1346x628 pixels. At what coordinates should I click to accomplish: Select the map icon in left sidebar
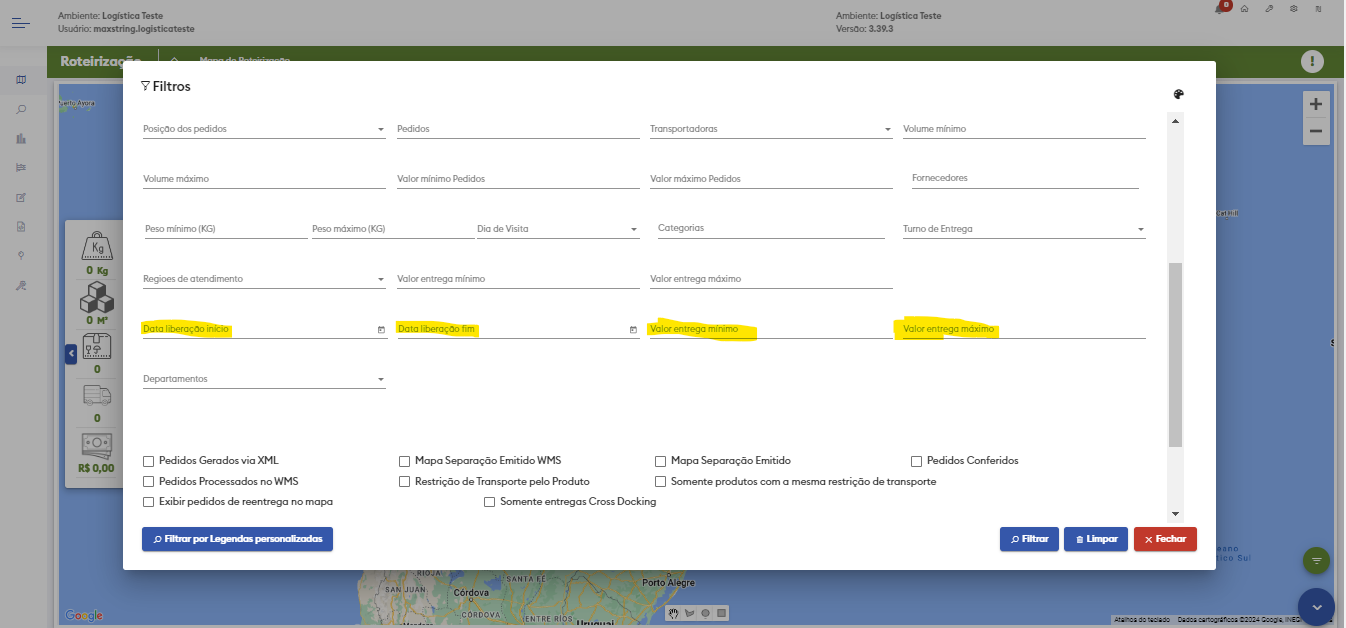click(21, 80)
